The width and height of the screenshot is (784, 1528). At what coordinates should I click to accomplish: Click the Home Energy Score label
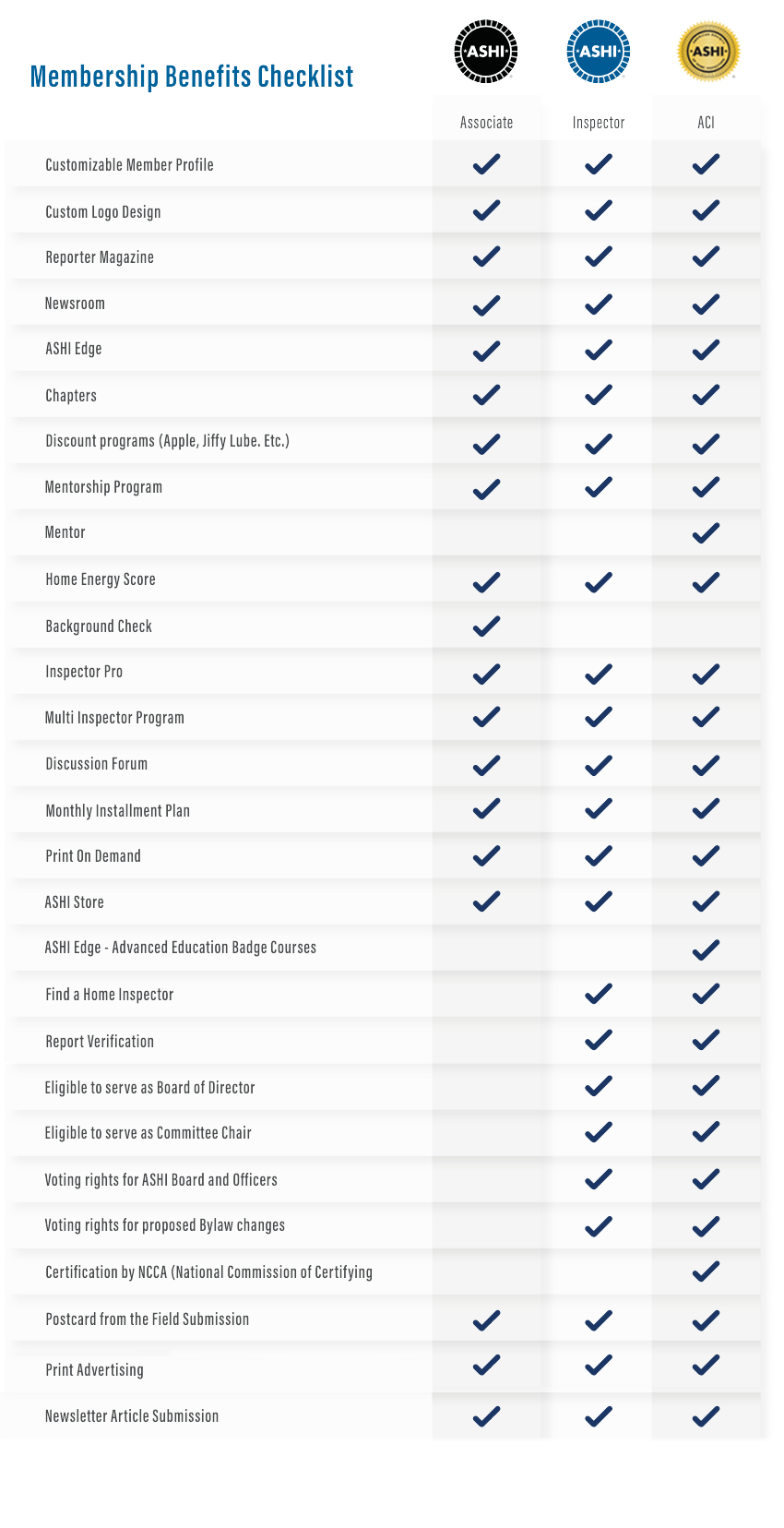pos(101,579)
